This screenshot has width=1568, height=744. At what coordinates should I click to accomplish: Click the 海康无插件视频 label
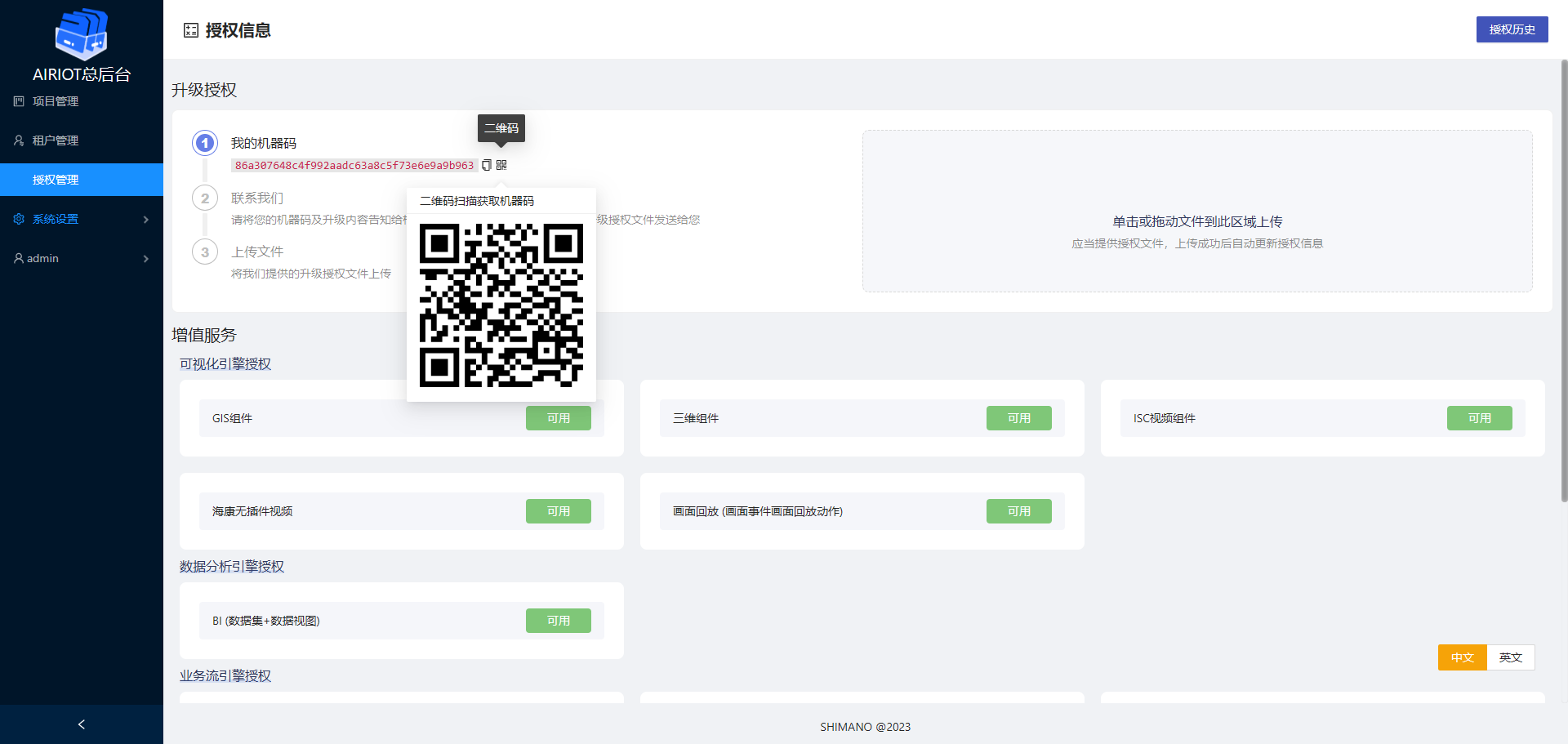pos(252,511)
